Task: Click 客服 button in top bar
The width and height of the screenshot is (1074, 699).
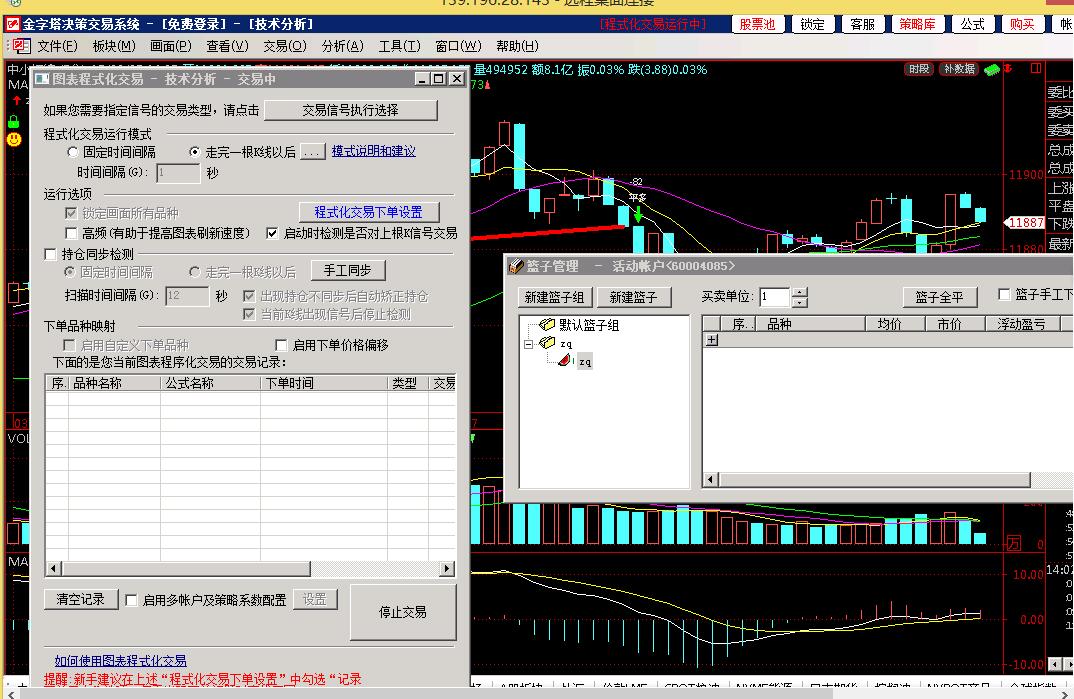Action: [862, 24]
